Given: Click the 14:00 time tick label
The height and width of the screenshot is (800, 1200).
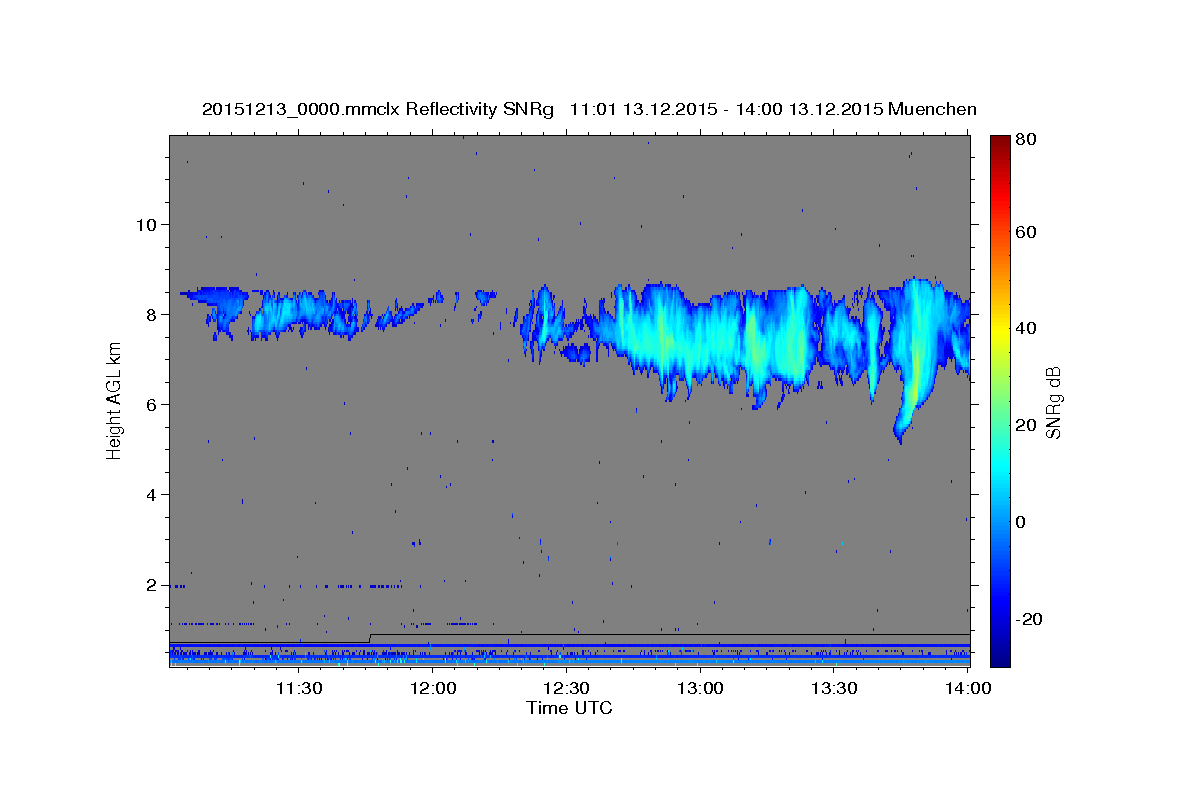Looking at the screenshot, I should click(x=967, y=688).
